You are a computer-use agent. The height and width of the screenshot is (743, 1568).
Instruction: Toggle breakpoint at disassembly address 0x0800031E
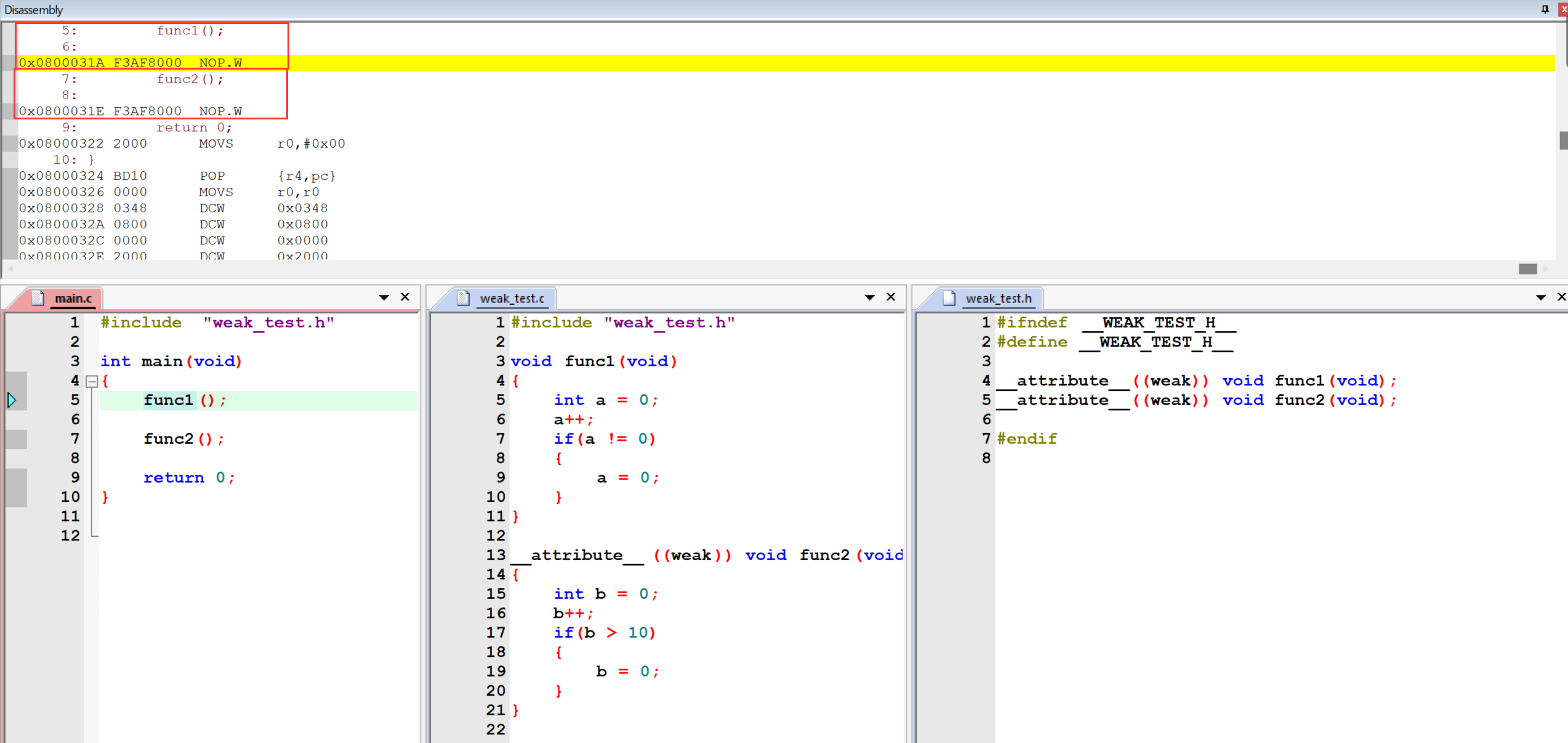(9, 111)
